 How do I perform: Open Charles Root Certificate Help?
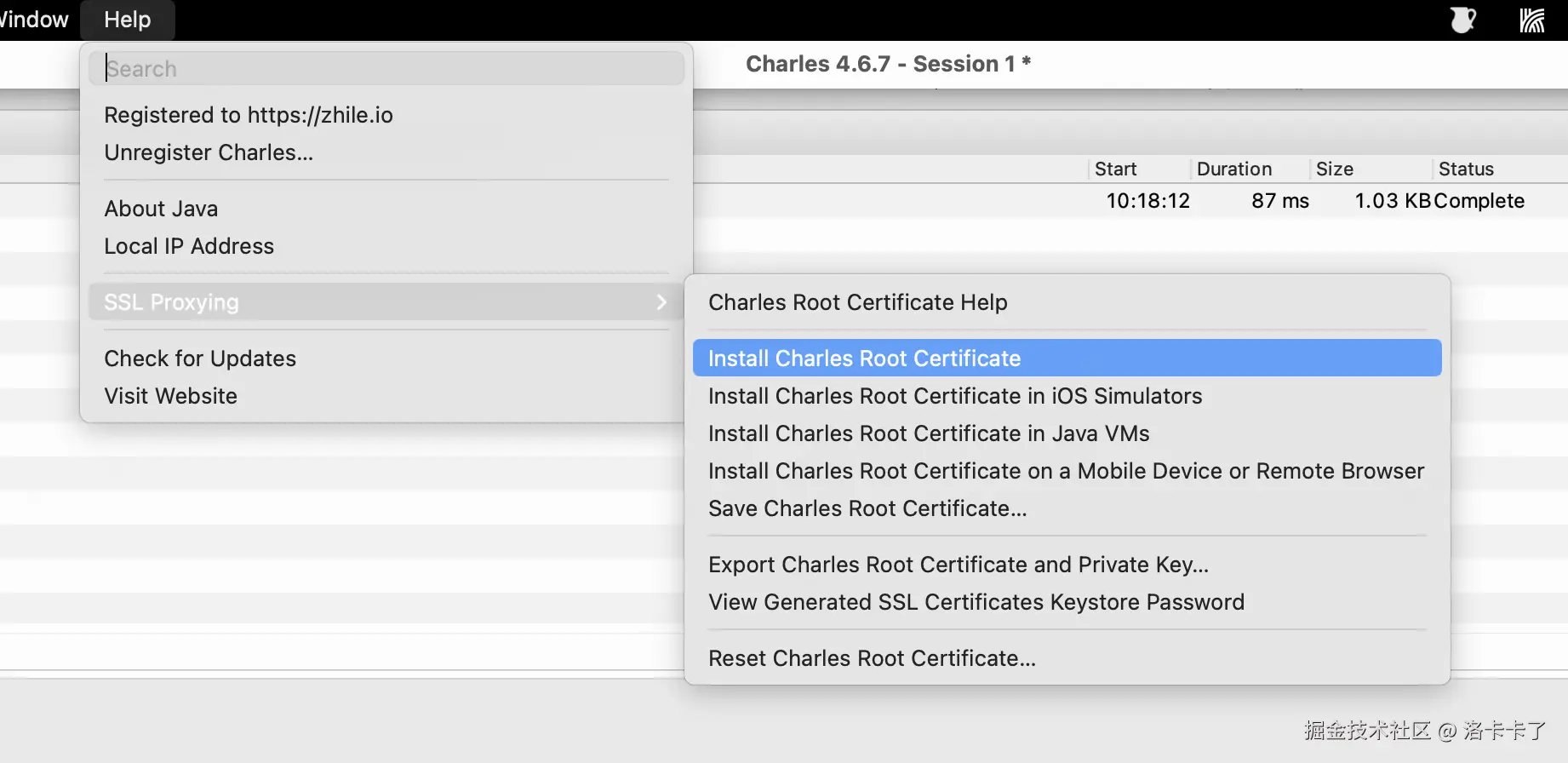1067,302
